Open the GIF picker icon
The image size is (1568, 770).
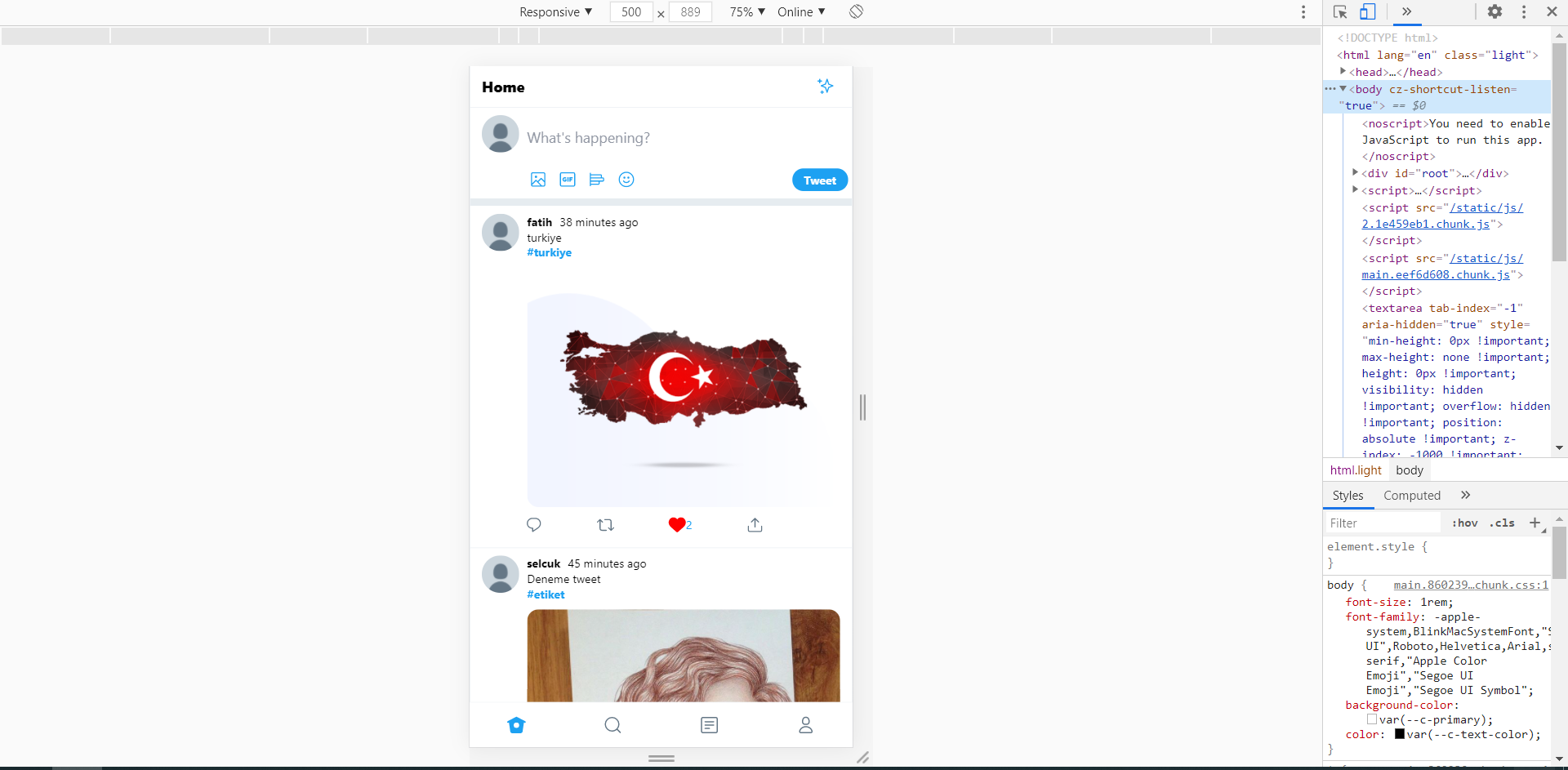(x=568, y=180)
